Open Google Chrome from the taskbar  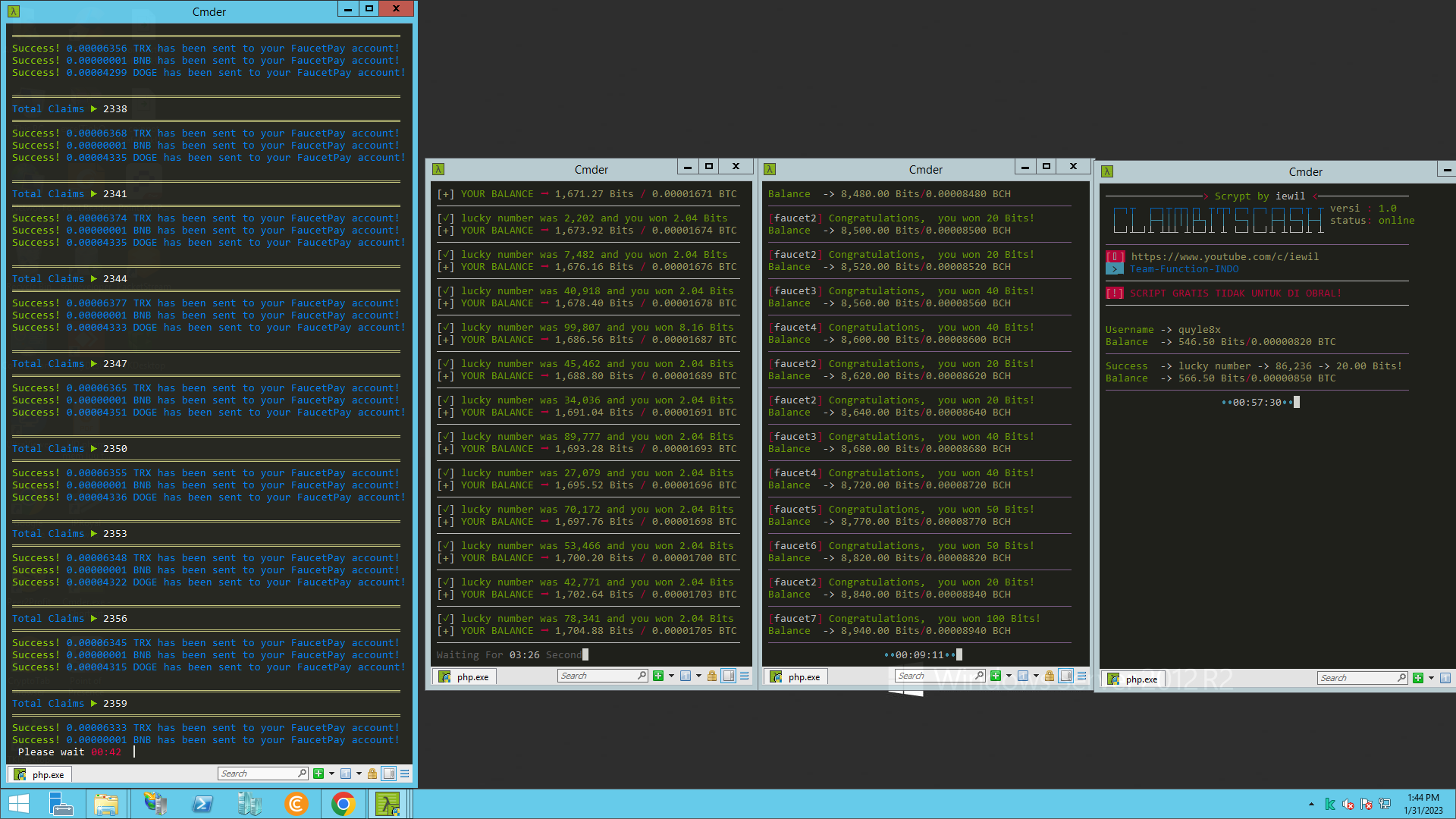click(x=343, y=804)
